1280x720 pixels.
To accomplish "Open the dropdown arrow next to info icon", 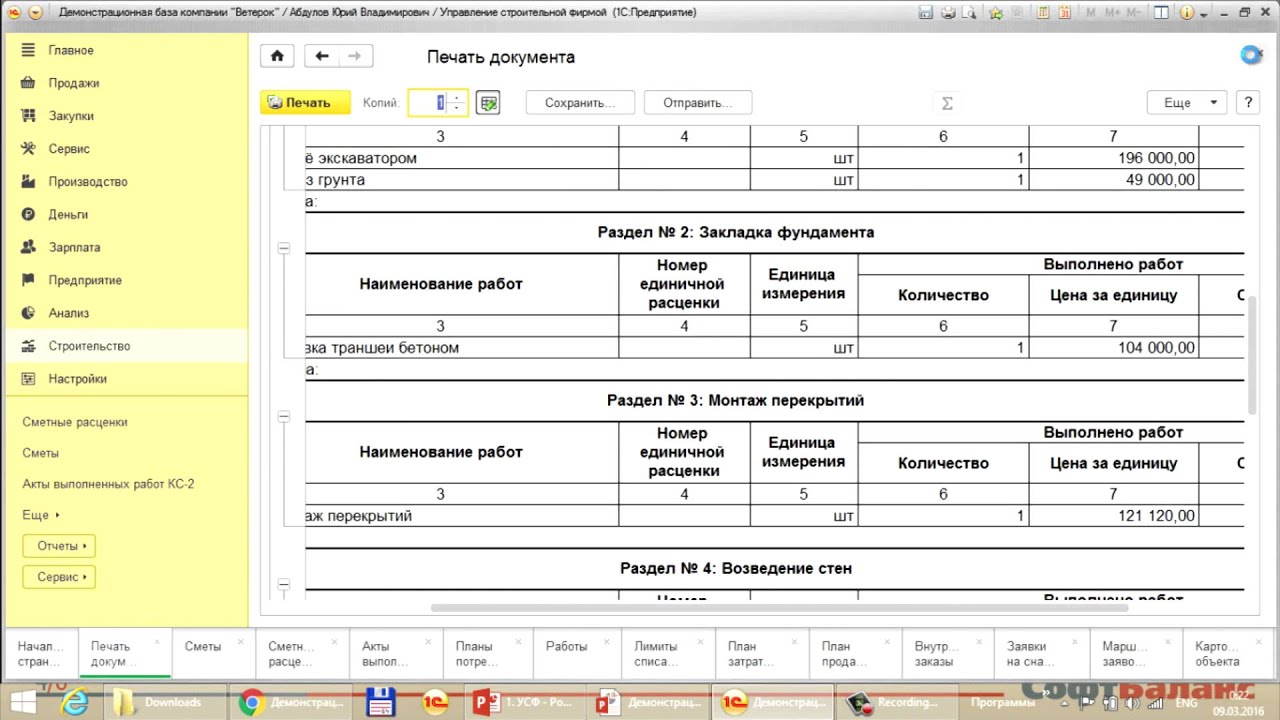I will pyautogui.click(x=1202, y=13).
